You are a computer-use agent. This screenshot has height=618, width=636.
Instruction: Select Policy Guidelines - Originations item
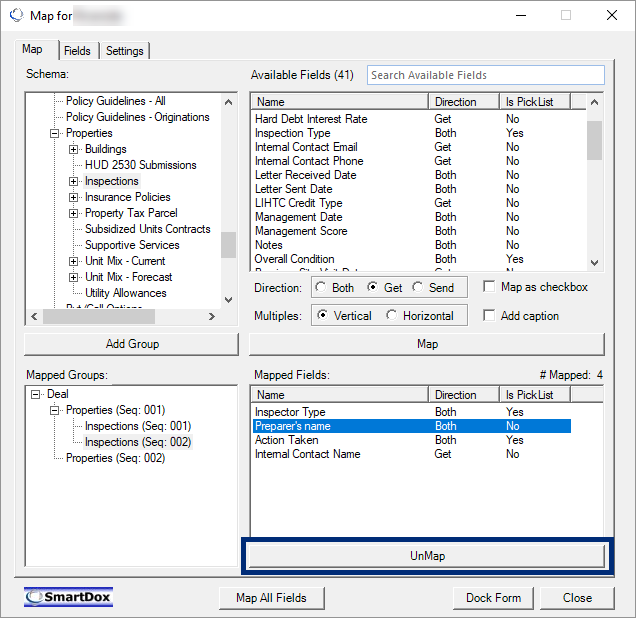(138, 117)
